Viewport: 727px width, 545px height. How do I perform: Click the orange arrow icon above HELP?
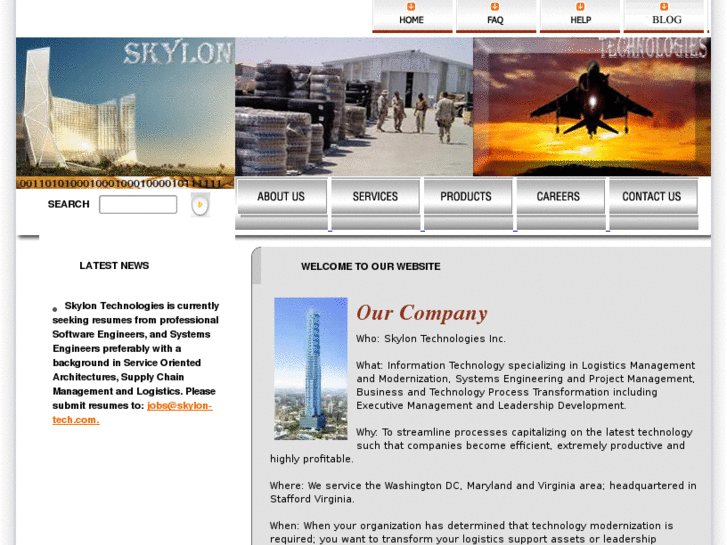(580, 6)
